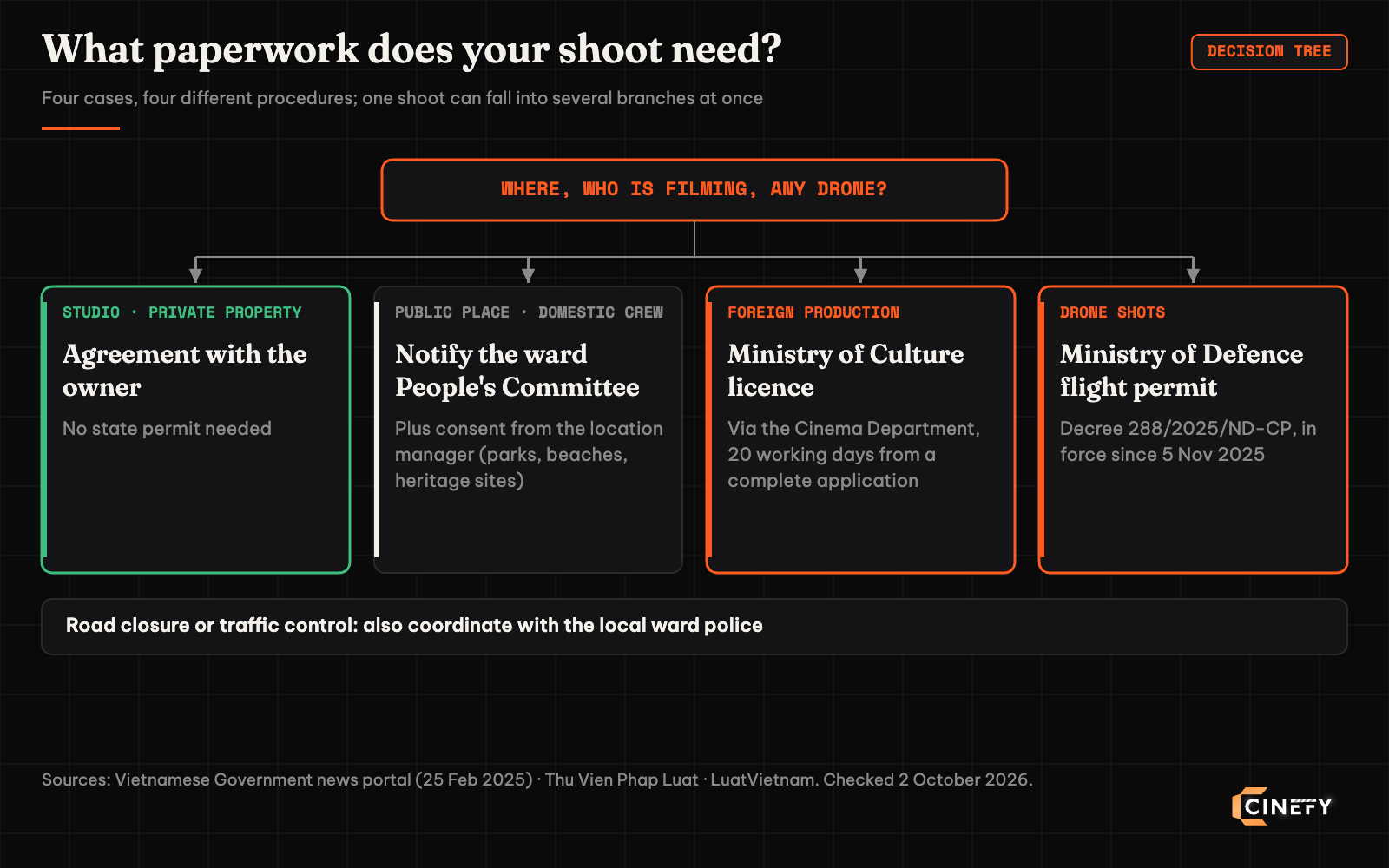Open the Agreement with the owner heading
The width and height of the screenshot is (1389, 868).
(185, 371)
